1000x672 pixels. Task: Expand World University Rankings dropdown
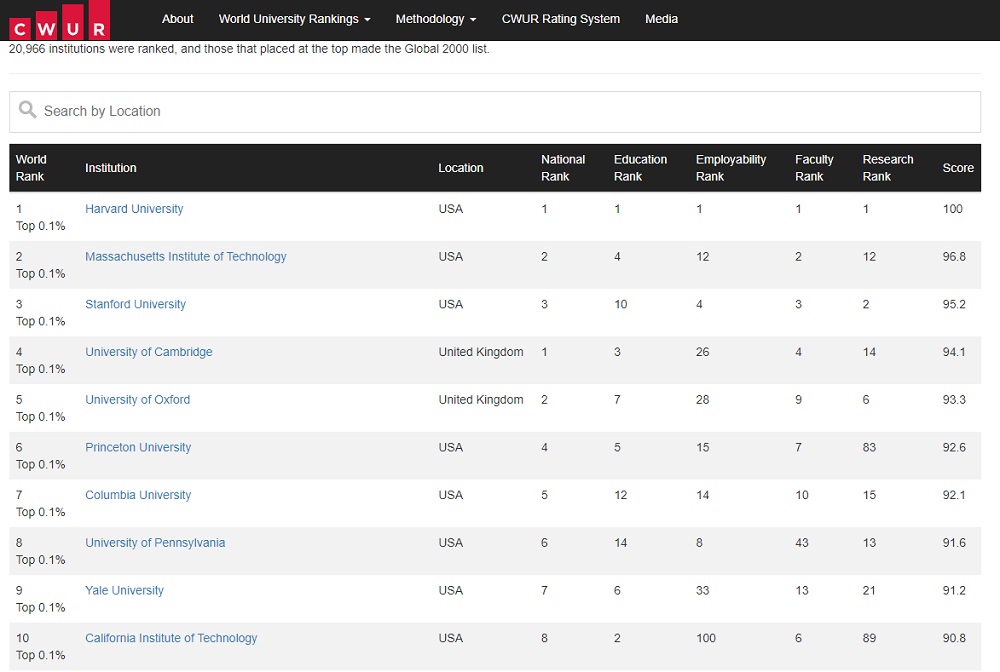[x=294, y=19]
